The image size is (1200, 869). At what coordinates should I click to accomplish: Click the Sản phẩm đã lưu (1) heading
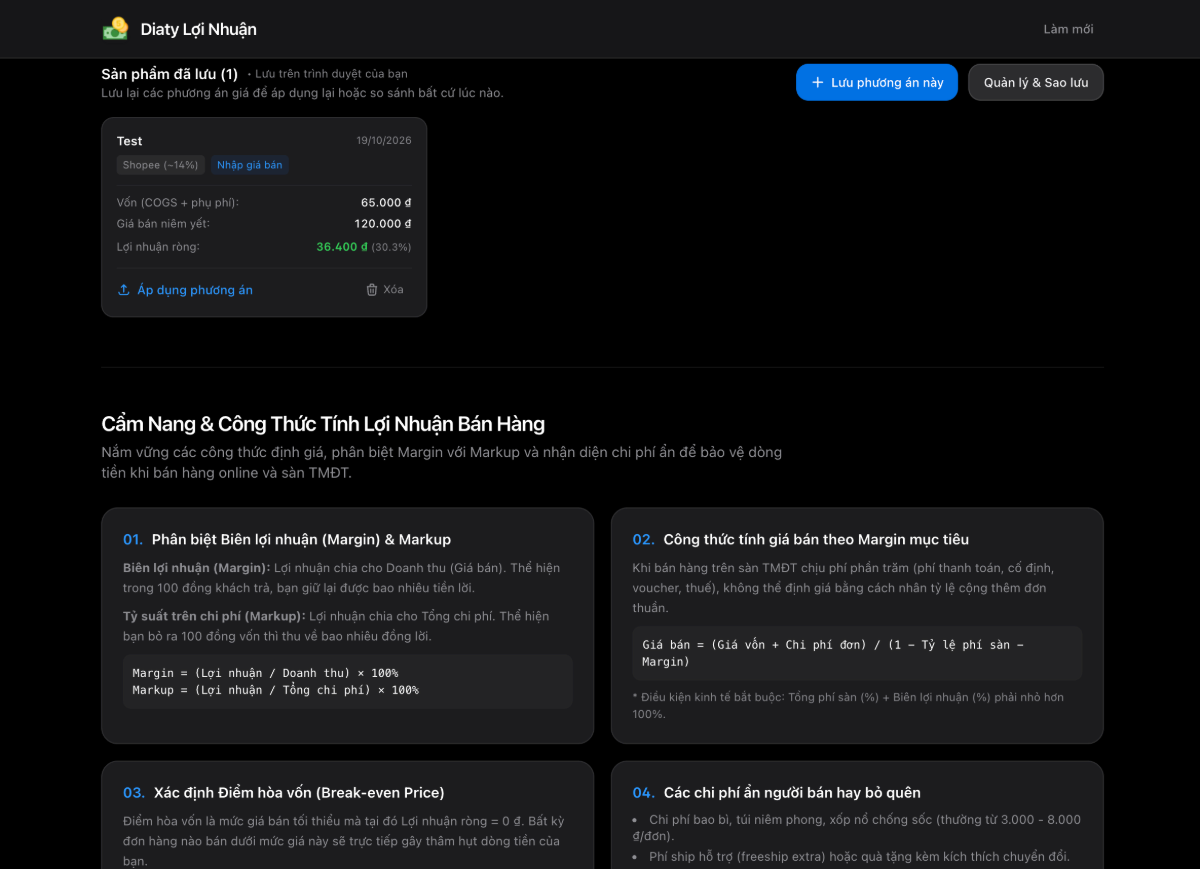point(170,74)
